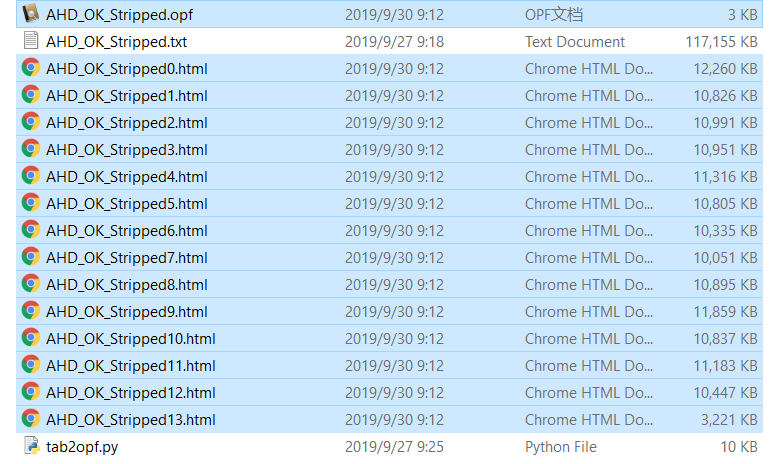Click Chrome icon for AHD_OK_Stripped6.html
The height and width of the screenshot is (464, 782).
pyautogui.click(x=30, y=230)
